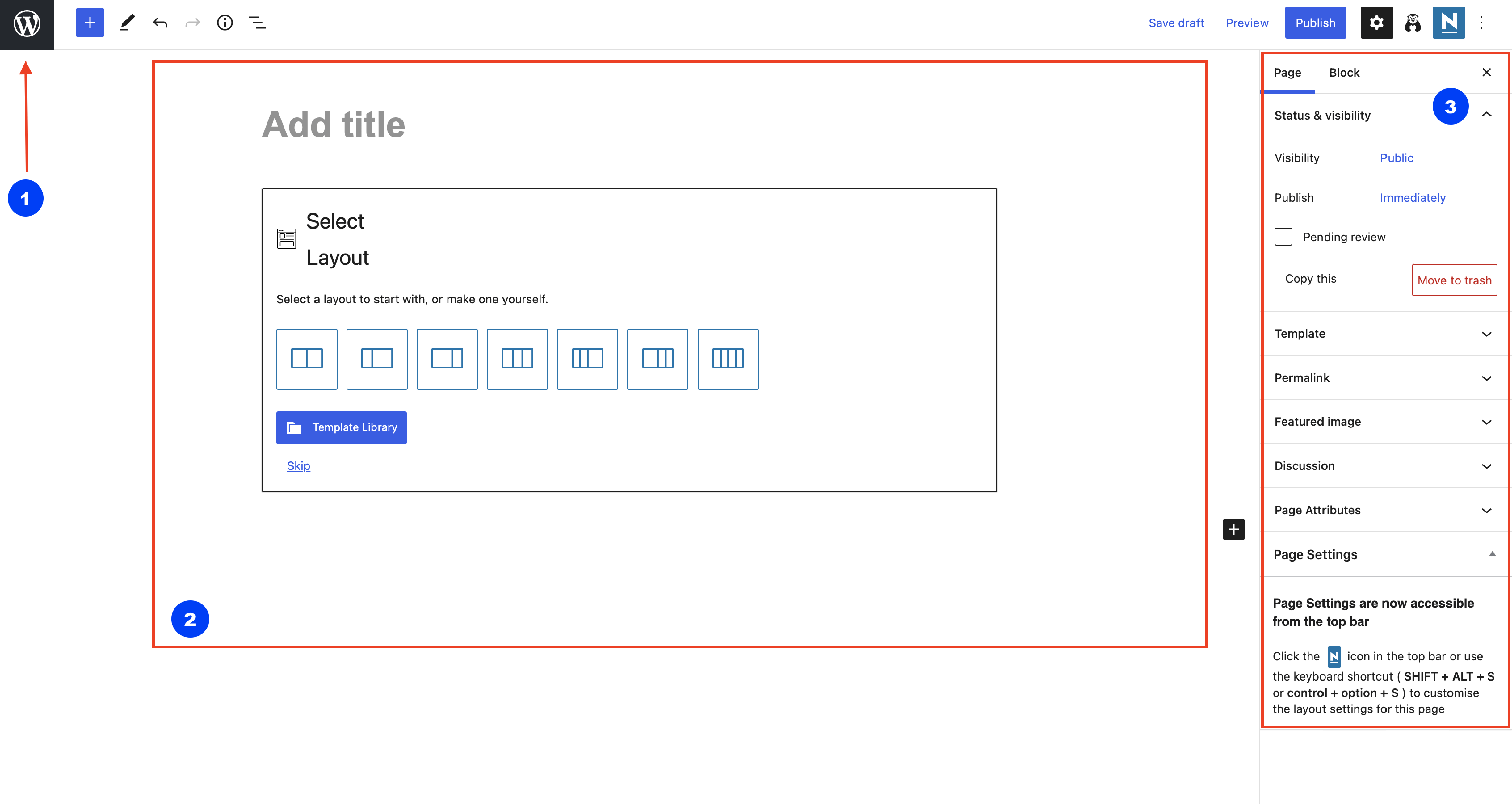This screenshot has width=1512, height=804.
Task: Choose the four equal columns layout
Action: click(727, 358)
